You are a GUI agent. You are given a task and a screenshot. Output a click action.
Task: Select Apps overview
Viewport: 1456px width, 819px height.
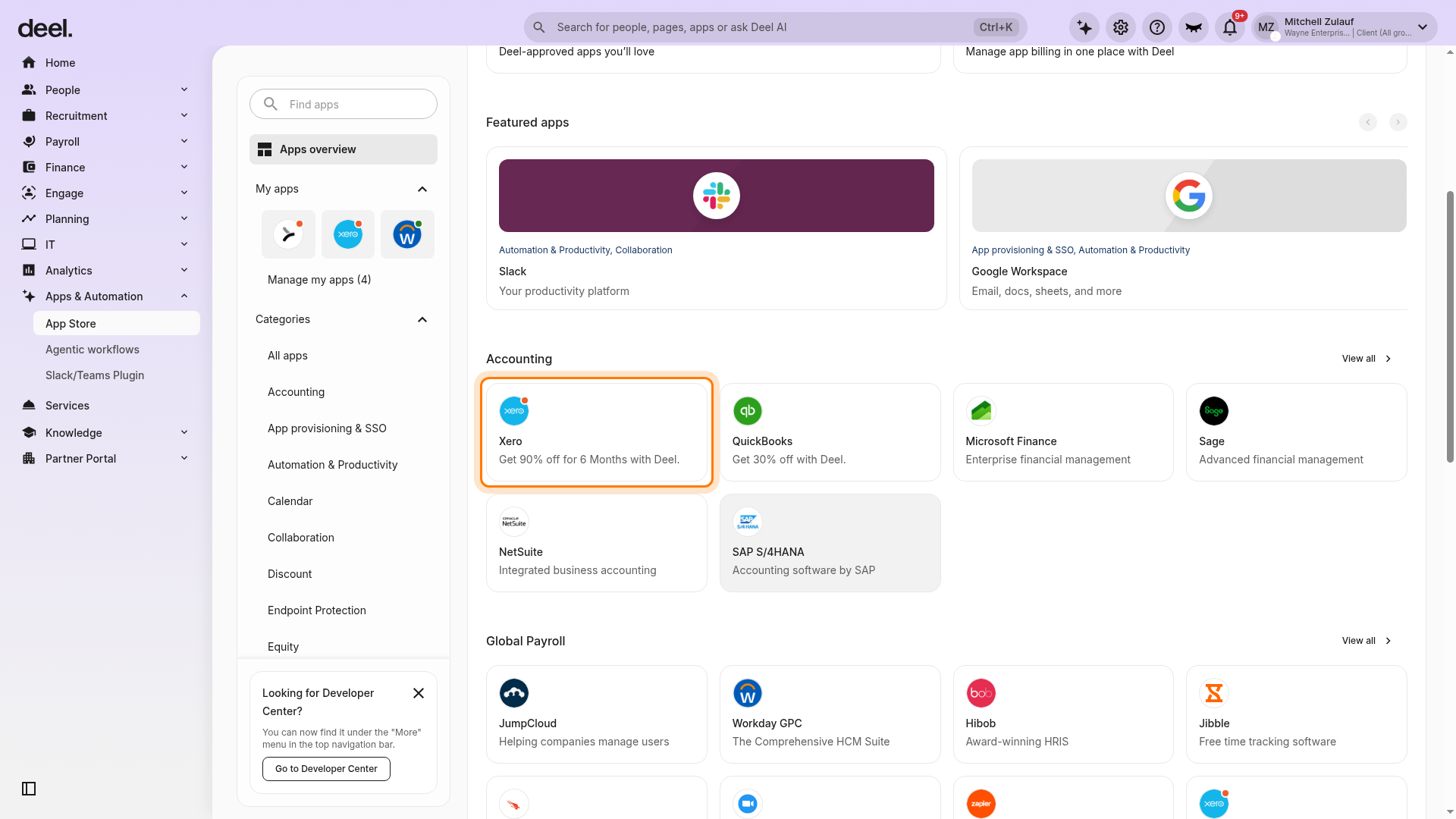click(344, 149)
